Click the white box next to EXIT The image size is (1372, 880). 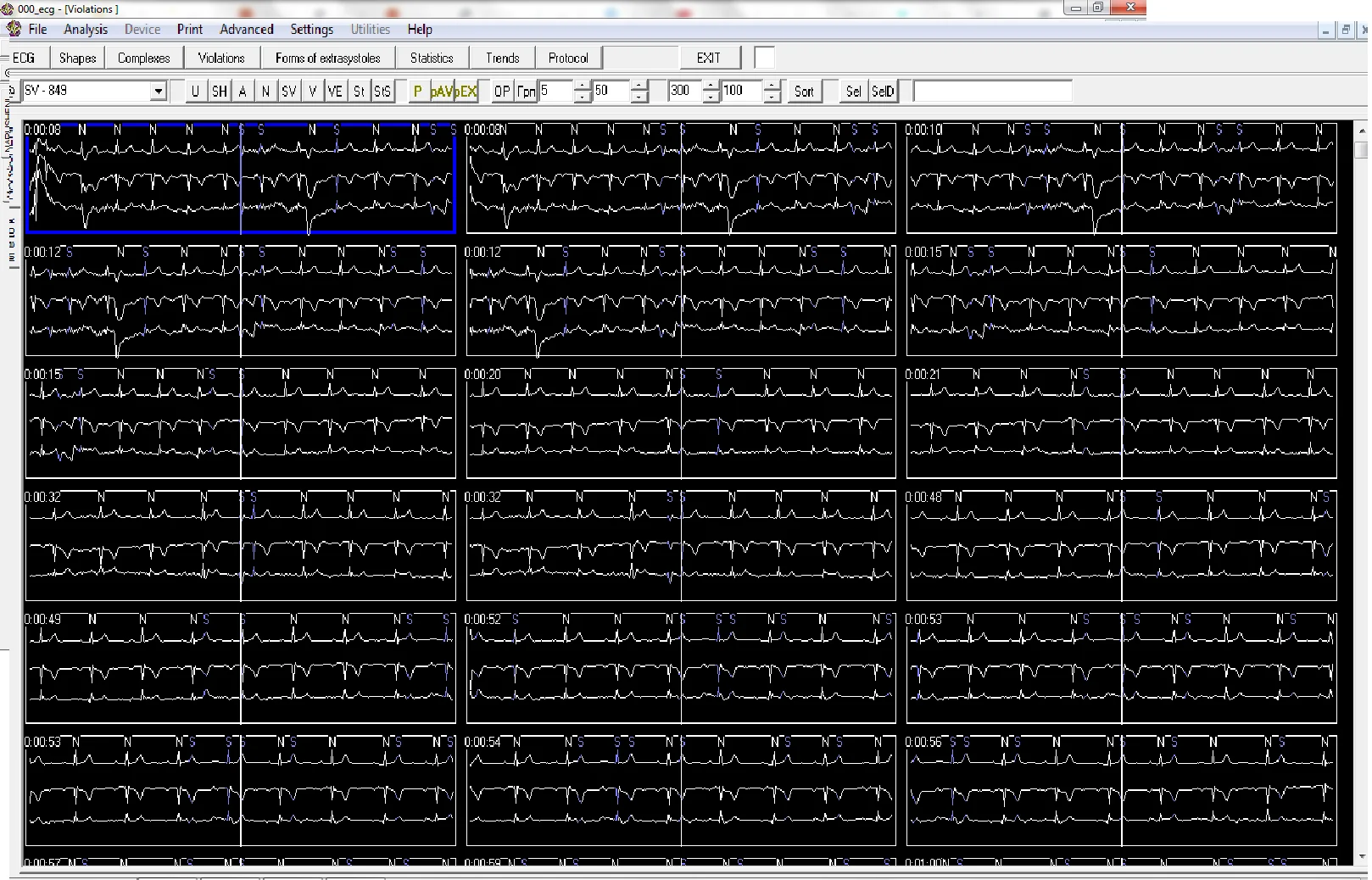click(764, 58)
